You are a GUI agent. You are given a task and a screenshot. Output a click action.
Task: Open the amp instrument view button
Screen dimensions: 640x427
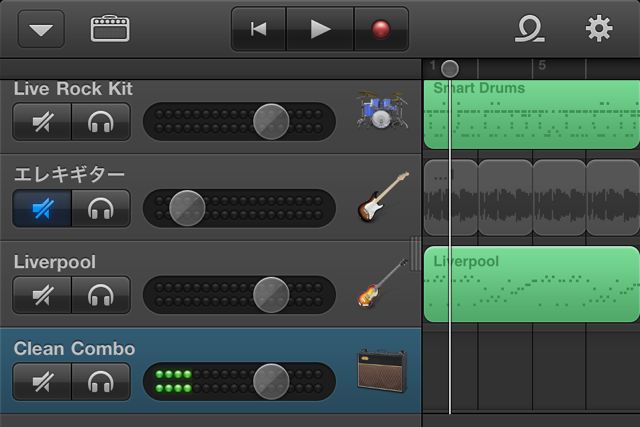coord(110,29)
